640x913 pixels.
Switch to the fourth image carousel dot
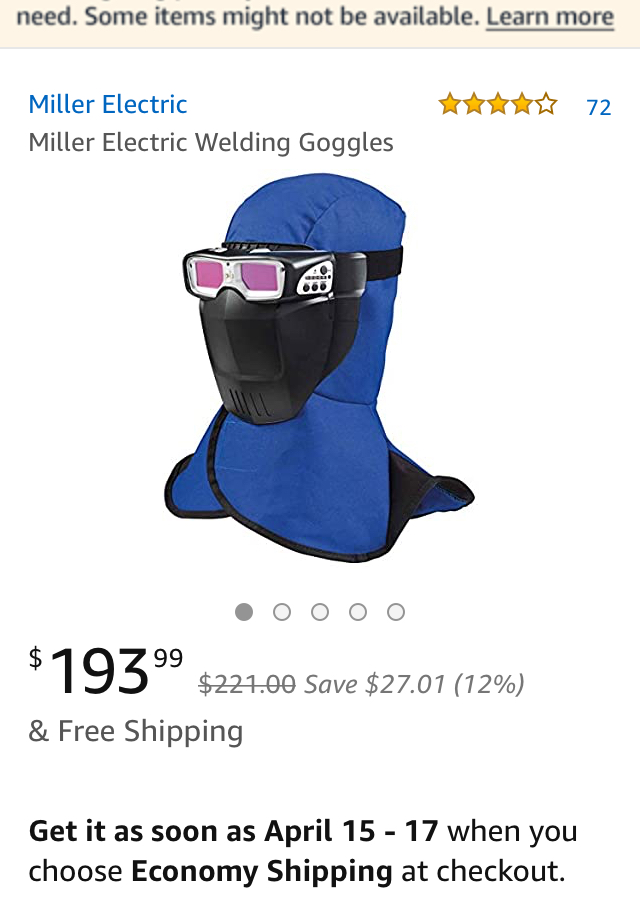358,612
